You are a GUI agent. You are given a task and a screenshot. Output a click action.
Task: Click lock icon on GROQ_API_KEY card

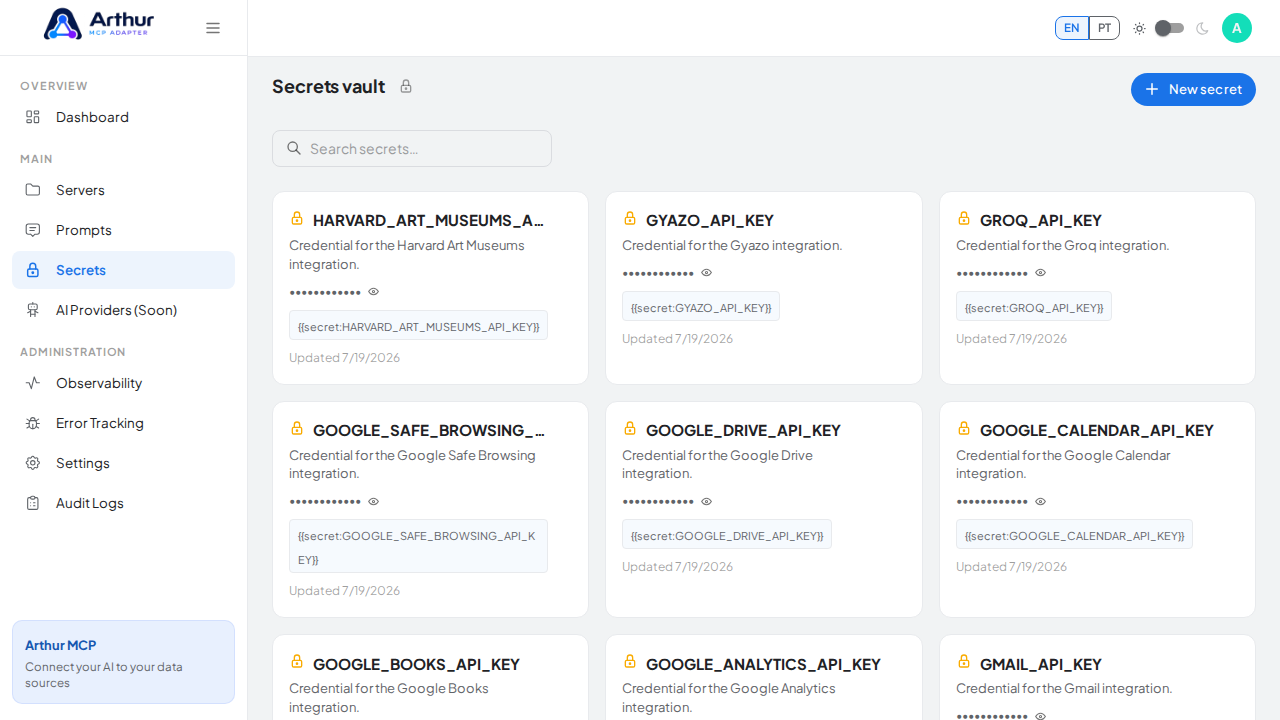[964, 218]
